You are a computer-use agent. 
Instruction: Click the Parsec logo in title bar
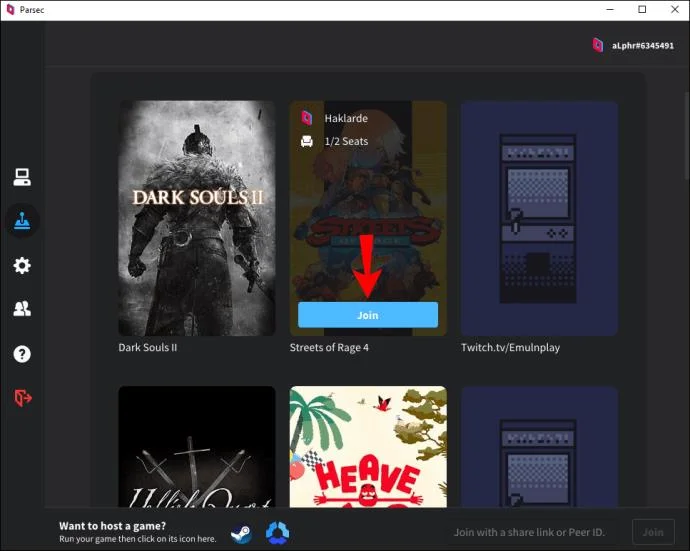10,10
